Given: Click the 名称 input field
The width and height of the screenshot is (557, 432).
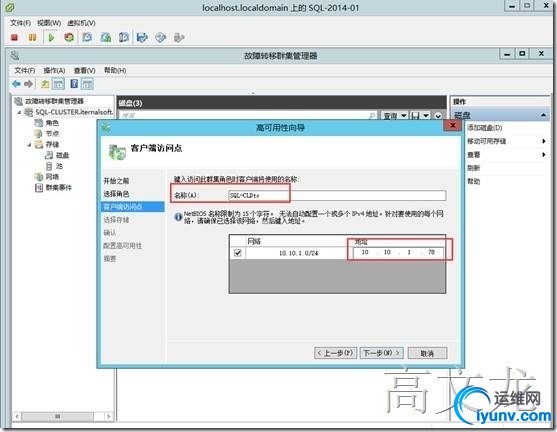Looking at the screenshot, I should click(337, 195).
